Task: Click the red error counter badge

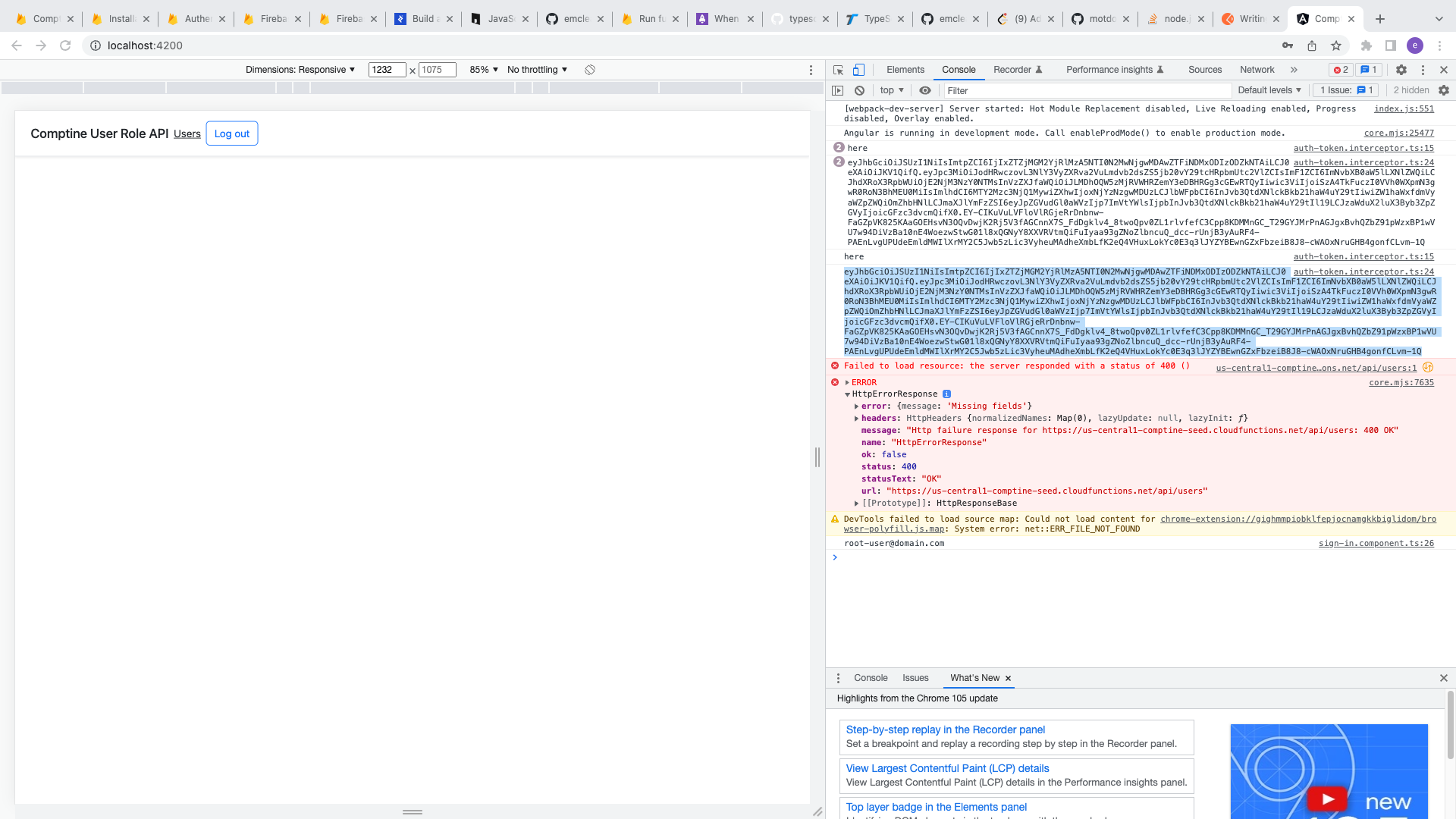Action: 1341,70
